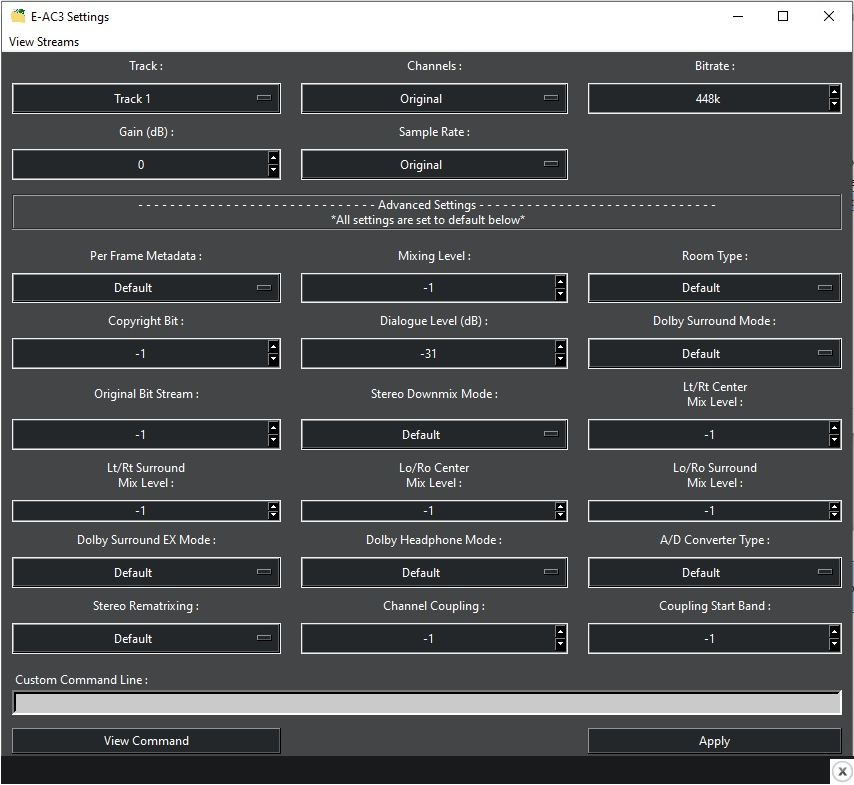Open the Dolby Surround EX Mode dropdown
The width and height of the screenshot is (854, 785).
(x=146, y=573)
